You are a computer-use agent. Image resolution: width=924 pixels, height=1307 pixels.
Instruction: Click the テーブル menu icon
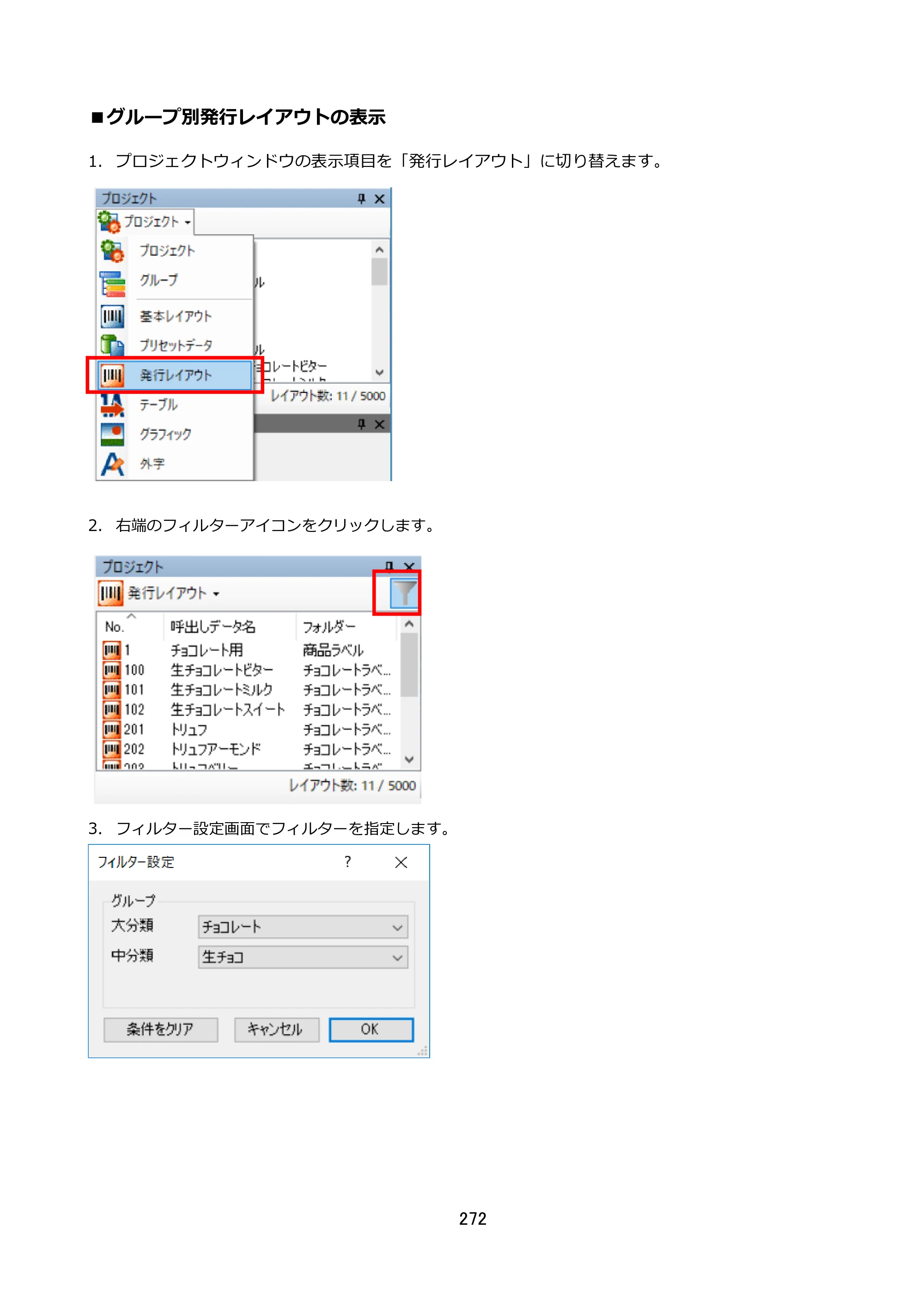click(x=112, y=405)
